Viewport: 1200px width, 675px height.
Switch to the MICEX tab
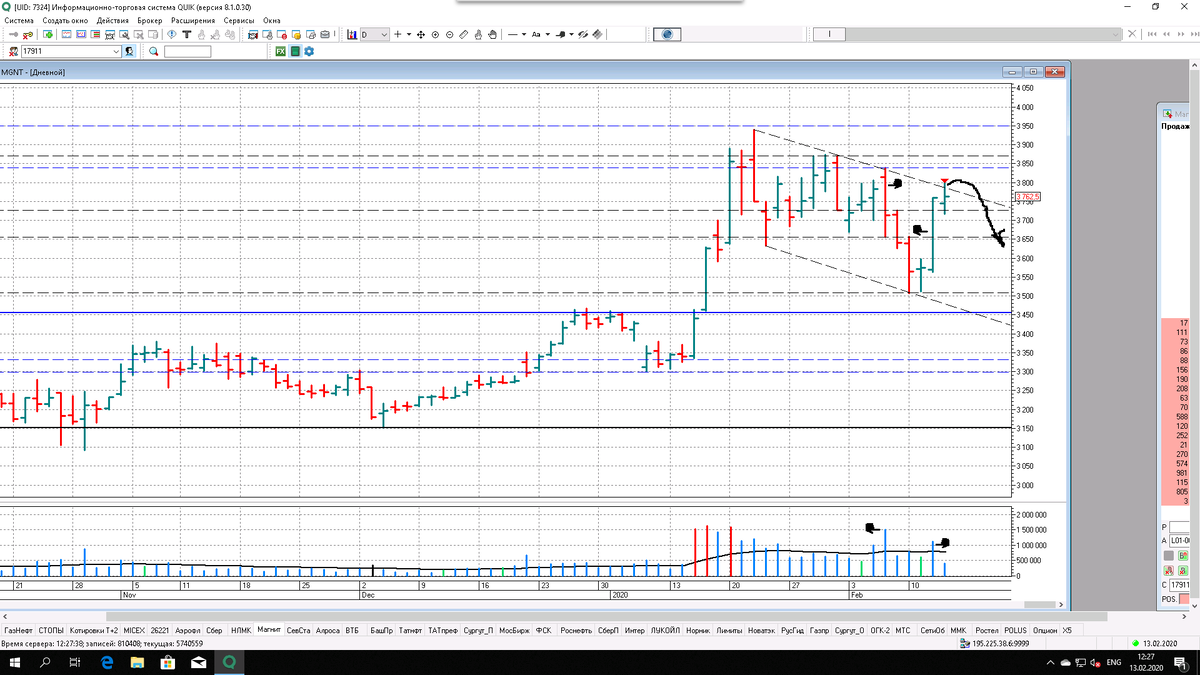pyautogui.click(x=134, y=631)
